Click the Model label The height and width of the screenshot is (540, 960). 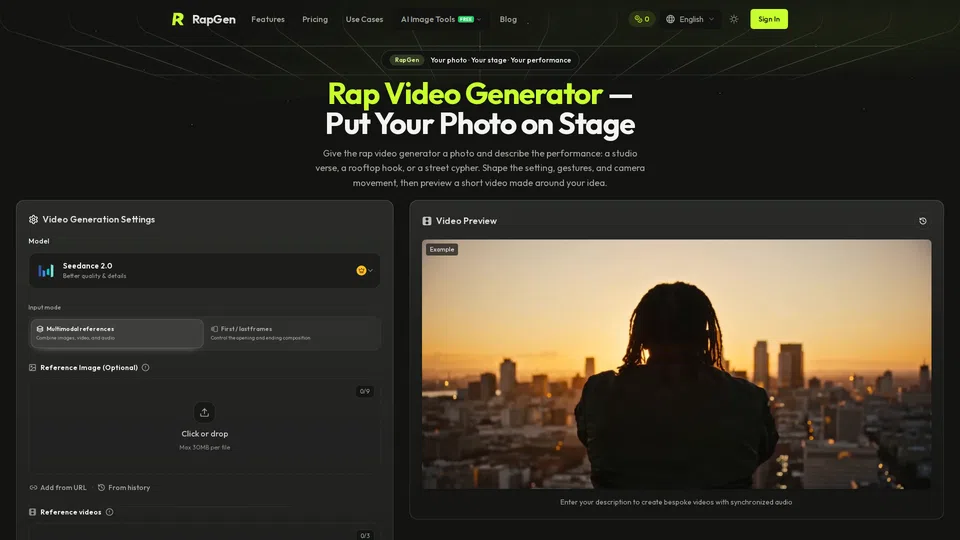[x=39, y=241]
